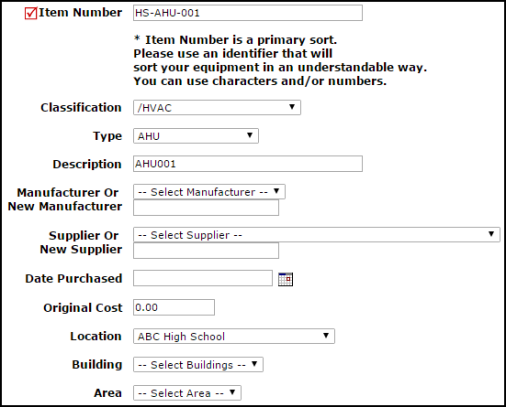Open the Select Area dropdown

click(187, 393)
